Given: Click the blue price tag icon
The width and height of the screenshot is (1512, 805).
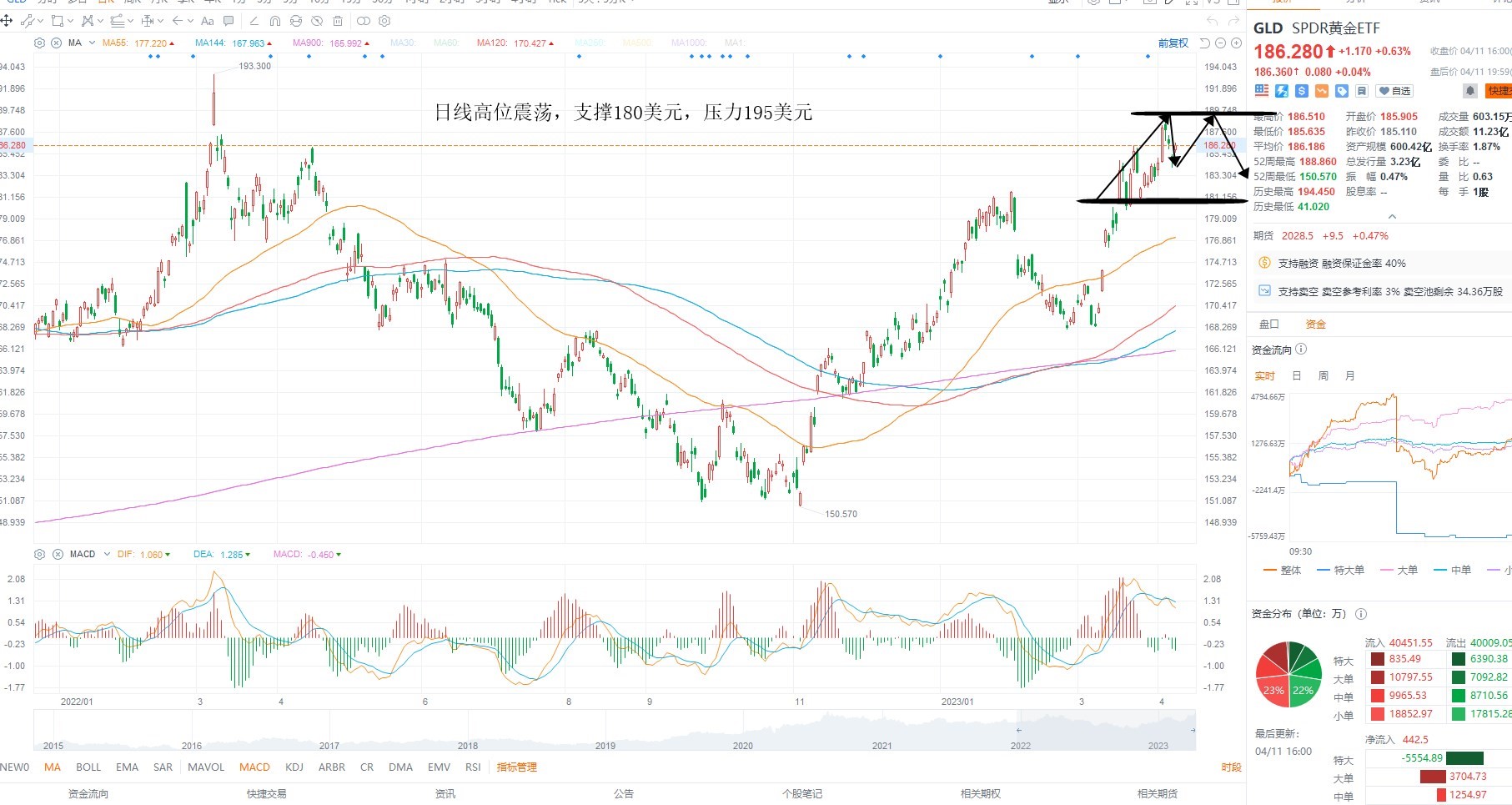Looking at the screenshot, I should pyautogui.click(x=1341, y=90).
